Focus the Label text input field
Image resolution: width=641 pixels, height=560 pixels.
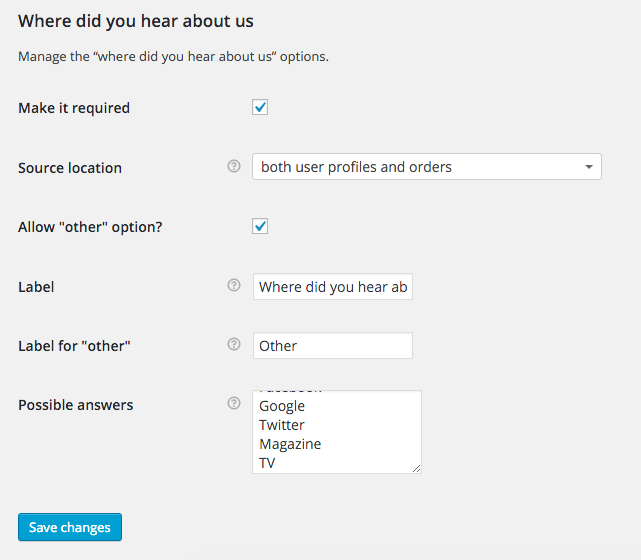click(333, 287)
